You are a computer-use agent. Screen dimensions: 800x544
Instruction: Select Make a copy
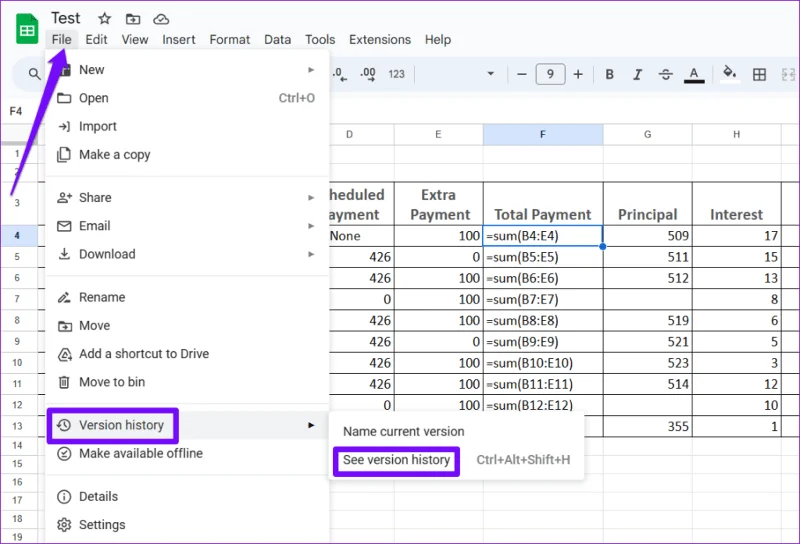pos(187,155)
